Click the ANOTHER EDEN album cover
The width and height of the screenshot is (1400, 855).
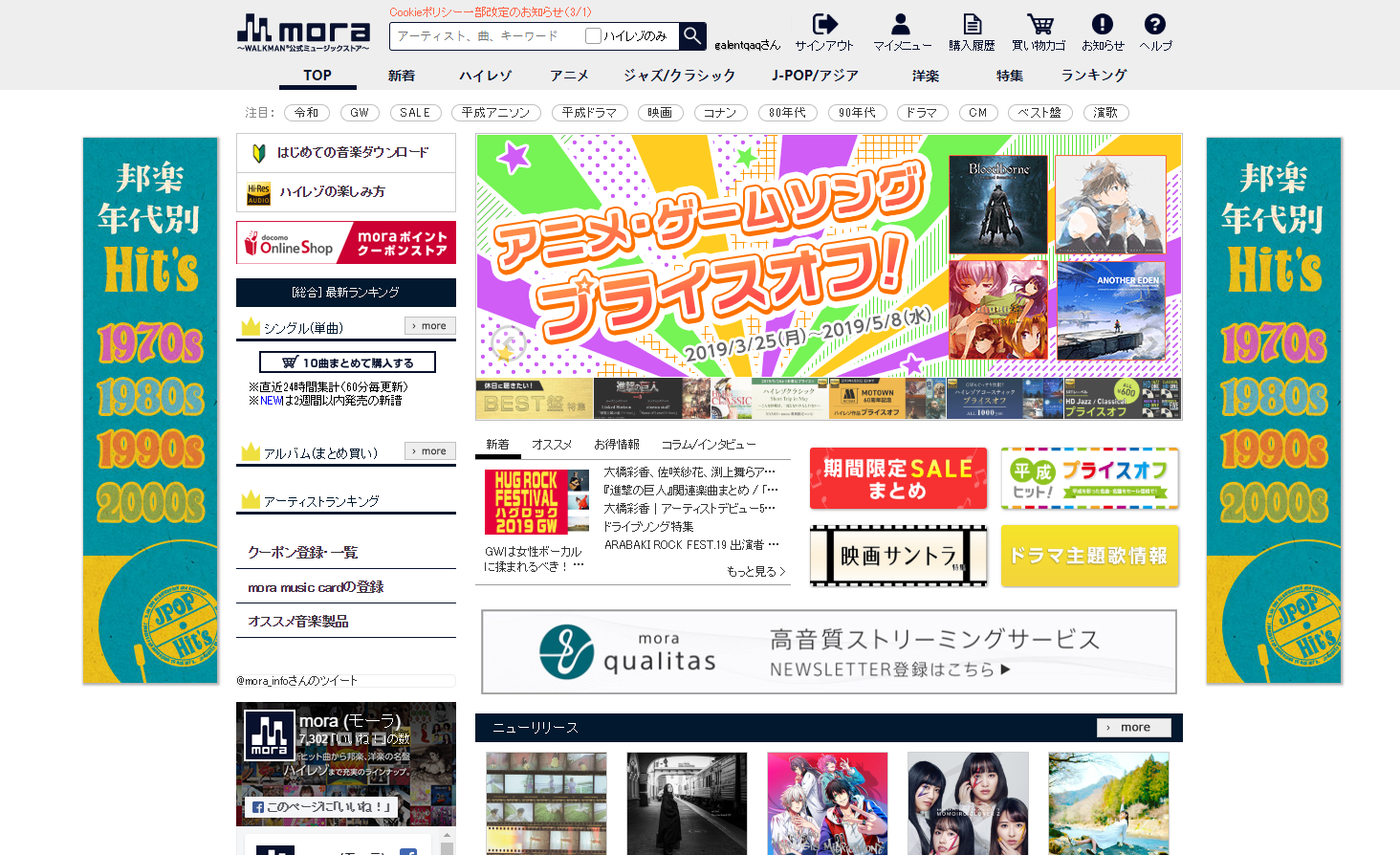[x=1111, y=310]
